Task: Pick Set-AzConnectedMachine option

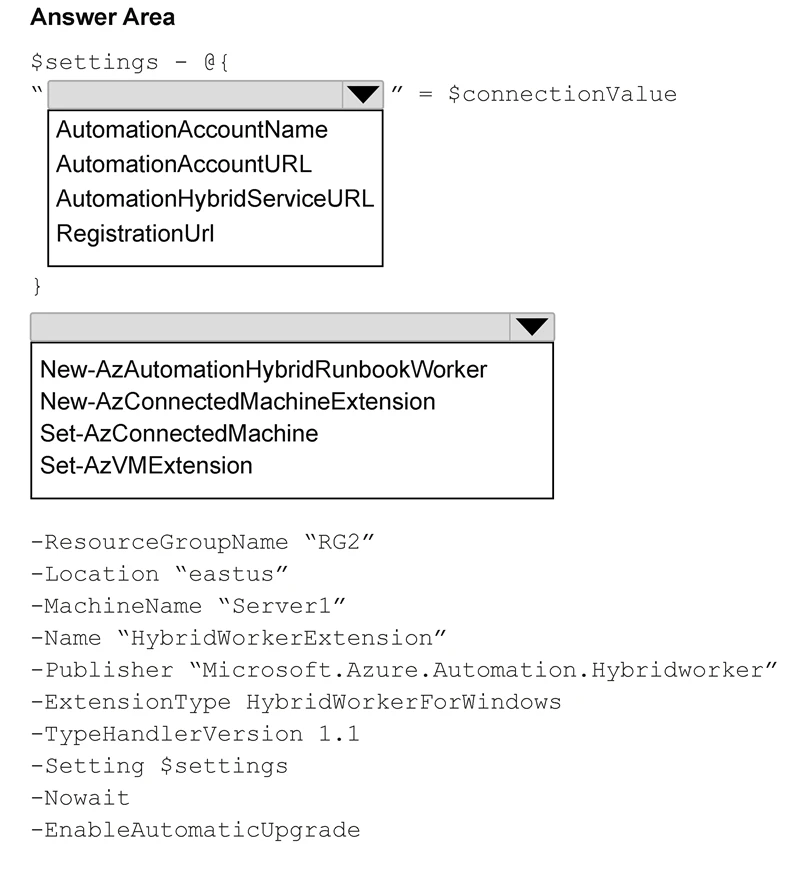Action: pyautogui.click(x=179, y=433)
